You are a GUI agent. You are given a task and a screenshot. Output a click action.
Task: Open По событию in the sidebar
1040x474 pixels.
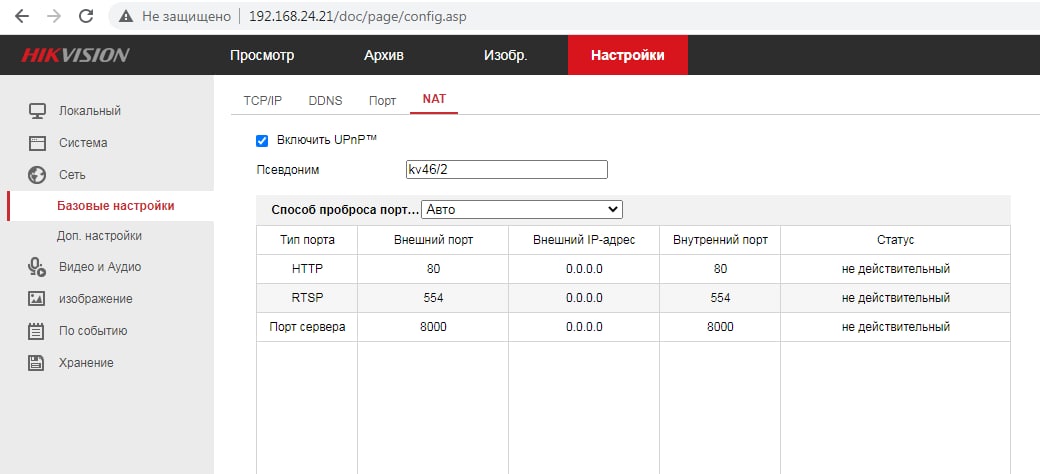[93, 331]
